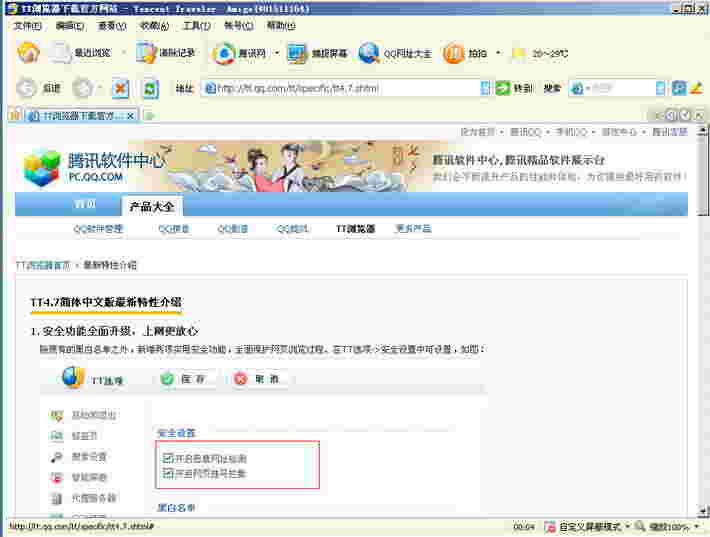Open the QQ网址大全 toolbar shortcut
This screenshot has height=537, width=710.
[x=394, y=53]
